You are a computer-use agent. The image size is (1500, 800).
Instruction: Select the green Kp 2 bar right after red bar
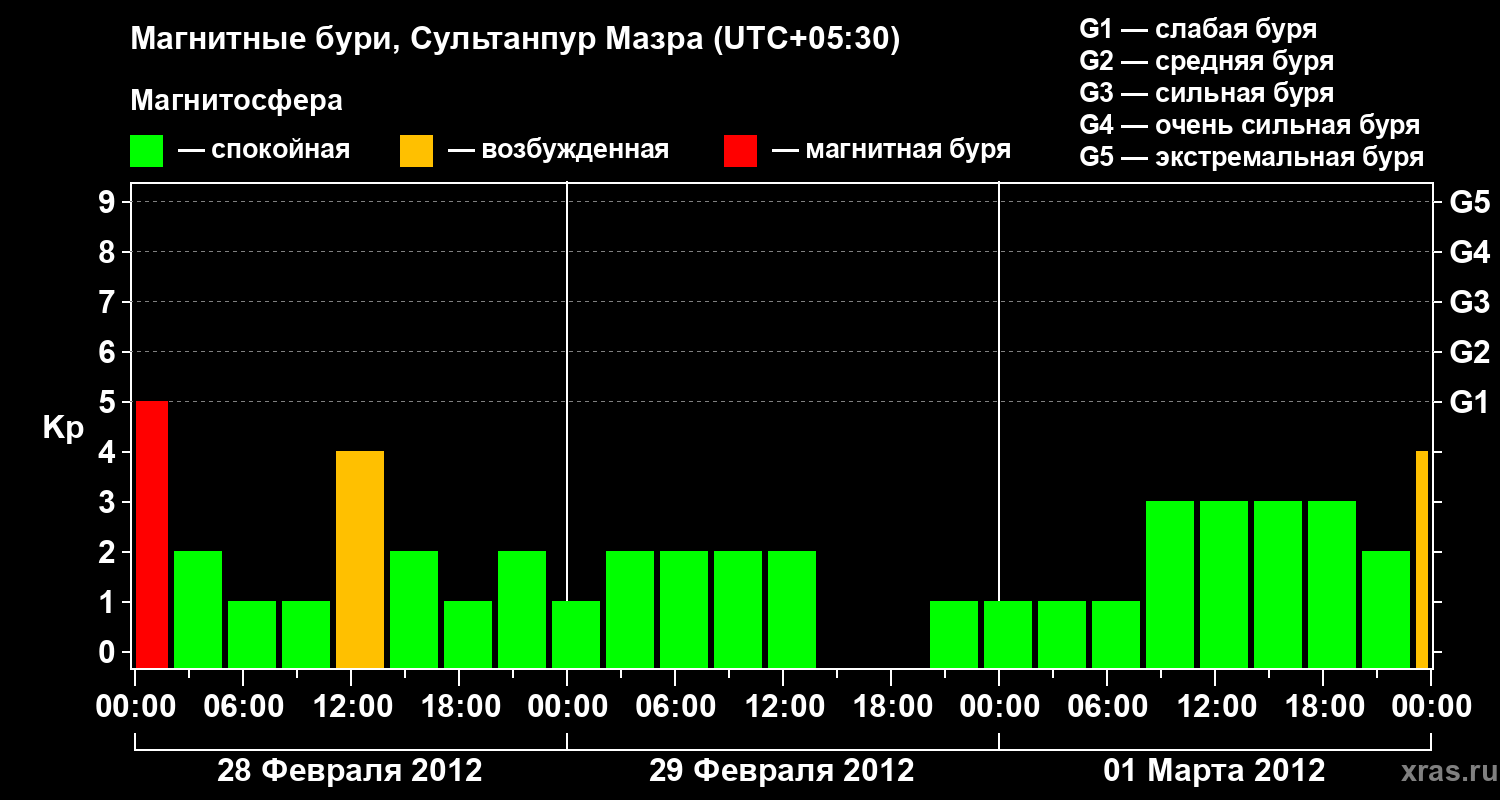pyautogui.click(x=198, y=610)
